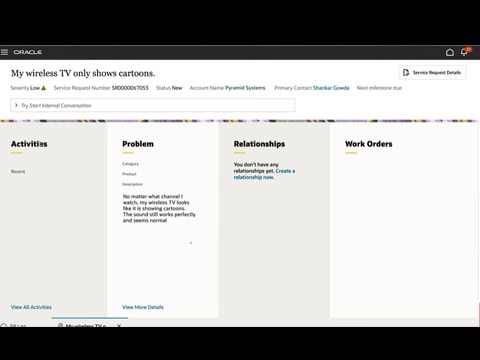Click the problem description text area
The width and height of the screenshot is (480, 360).
click(x=157, y=218)
